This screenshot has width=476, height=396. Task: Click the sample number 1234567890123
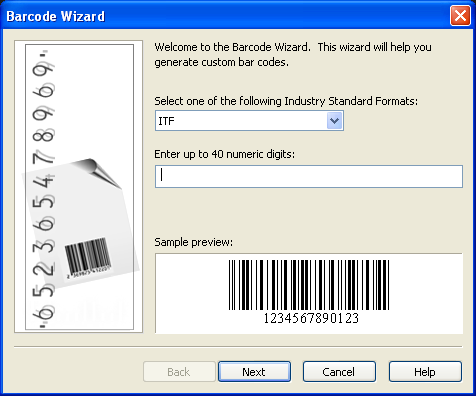[311, 318]
